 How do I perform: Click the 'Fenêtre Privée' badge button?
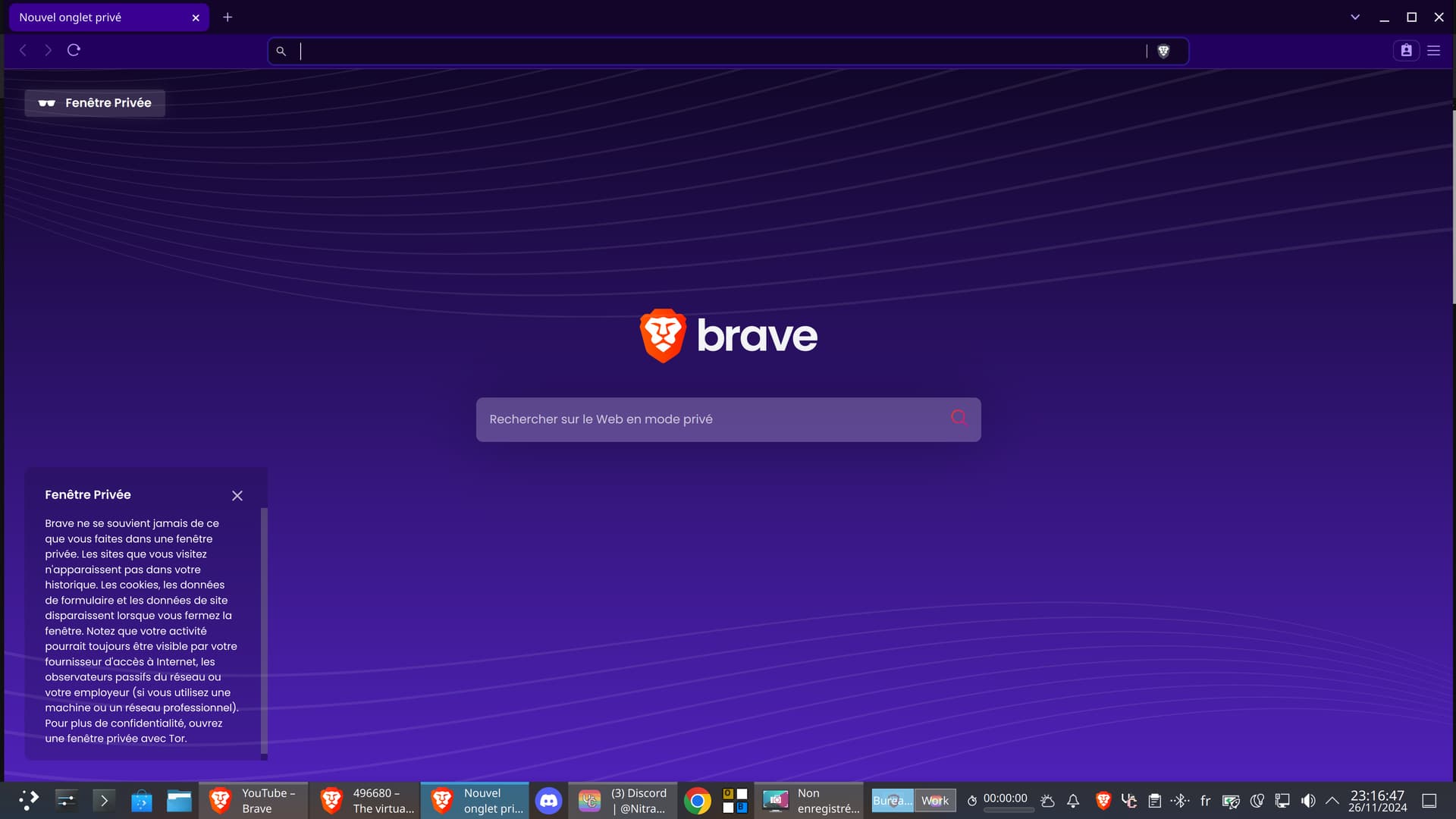pos(95,103)
